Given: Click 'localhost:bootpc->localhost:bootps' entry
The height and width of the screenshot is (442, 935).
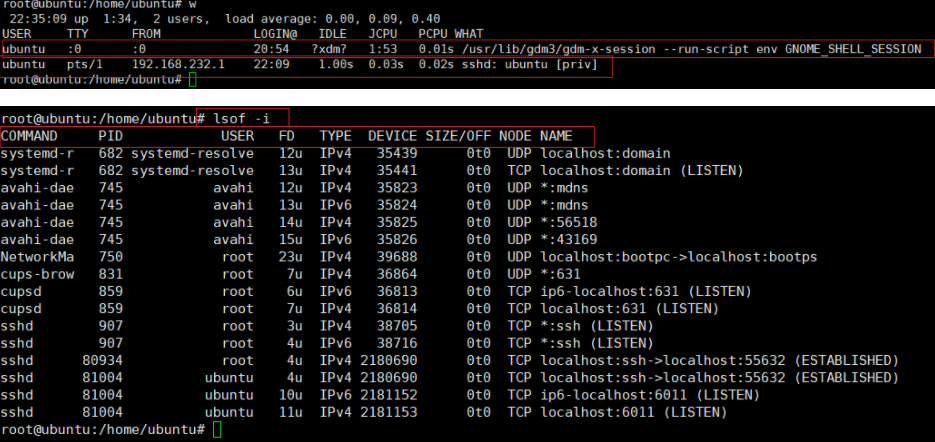Looking at the screenshot, I should pos(679,257).
